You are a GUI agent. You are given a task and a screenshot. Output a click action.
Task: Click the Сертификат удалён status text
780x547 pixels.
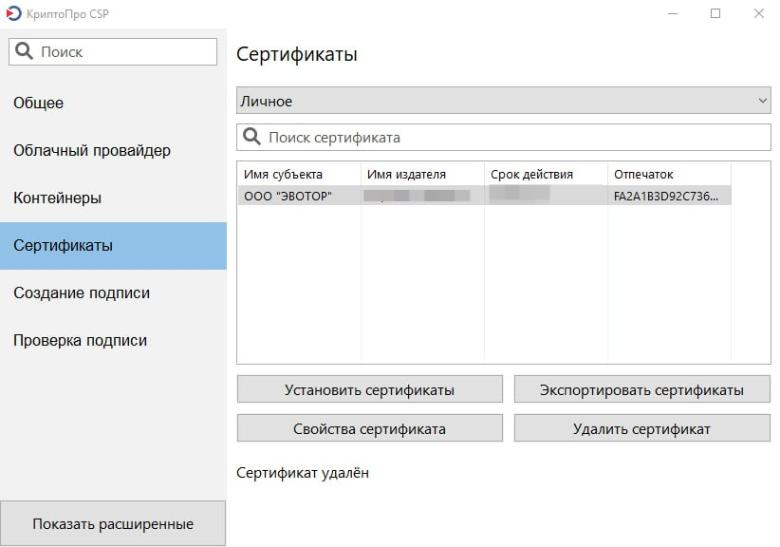click(302, 472)
